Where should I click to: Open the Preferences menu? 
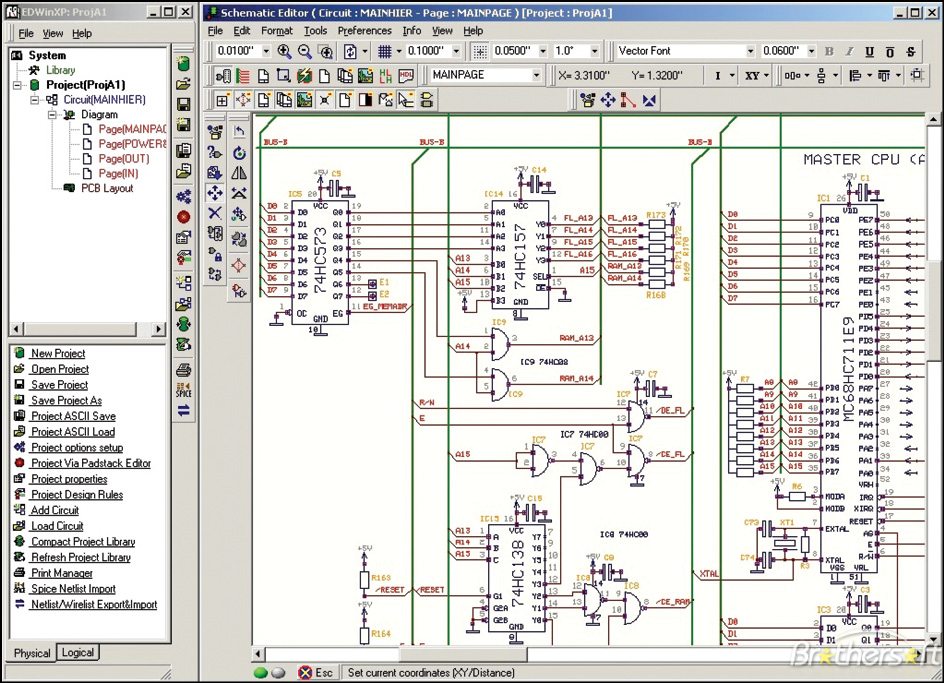point(364,31)
